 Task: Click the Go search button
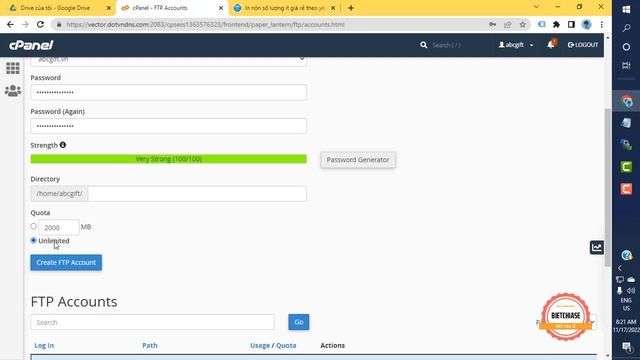[299, 322]
